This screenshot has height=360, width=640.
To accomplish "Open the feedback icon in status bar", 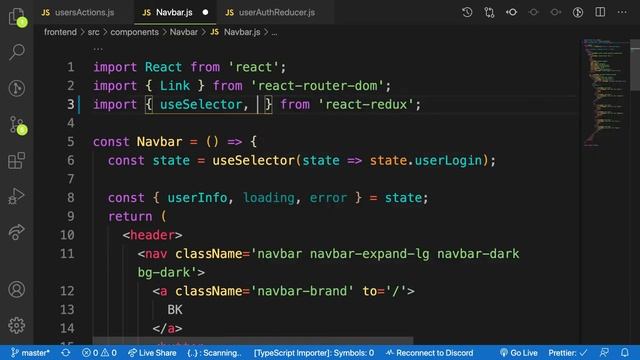I will click(604, 353).
